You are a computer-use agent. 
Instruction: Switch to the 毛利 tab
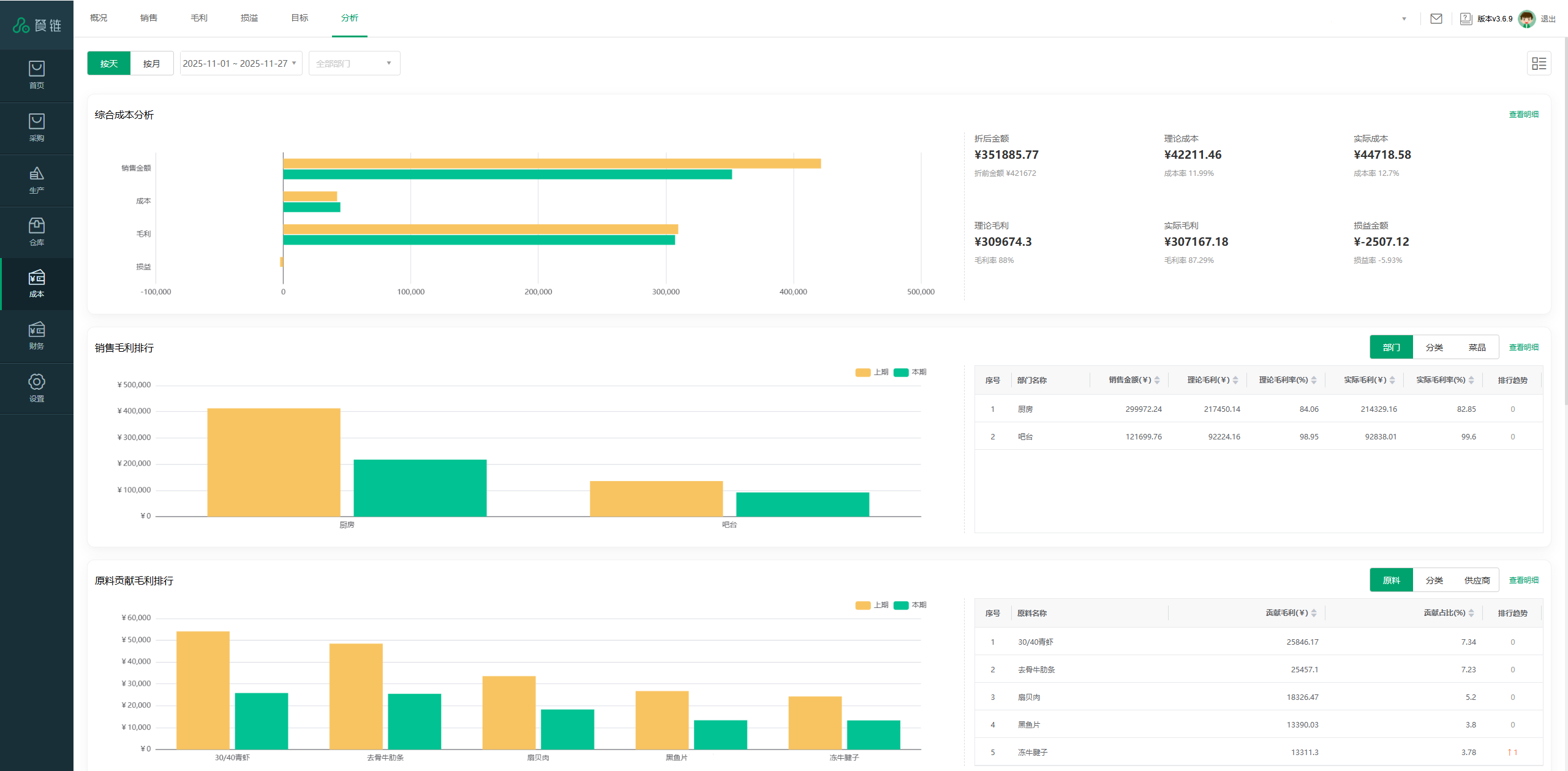point(198,18)
